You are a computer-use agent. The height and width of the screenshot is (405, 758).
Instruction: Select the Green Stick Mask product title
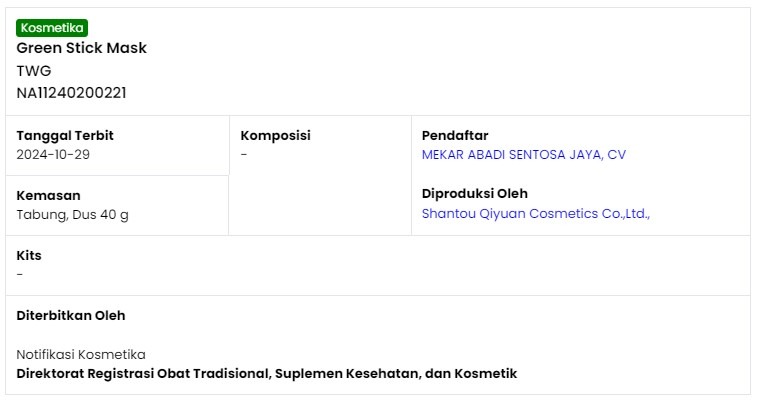(82, 48)
